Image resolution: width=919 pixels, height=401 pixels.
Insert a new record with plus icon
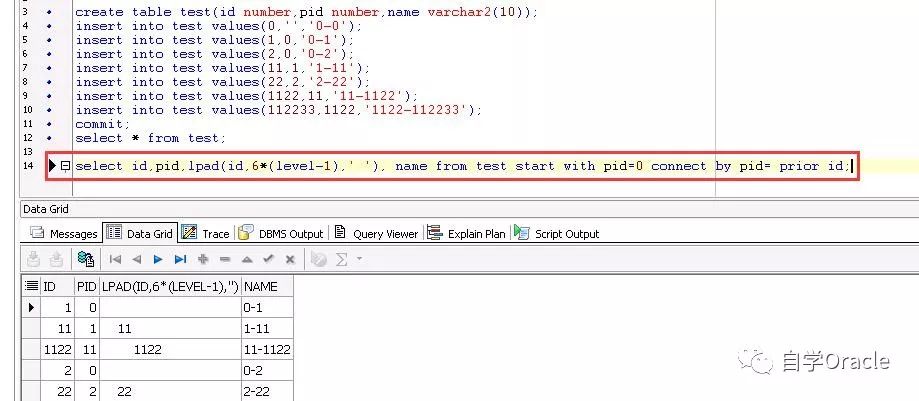[x=203, y=259]
